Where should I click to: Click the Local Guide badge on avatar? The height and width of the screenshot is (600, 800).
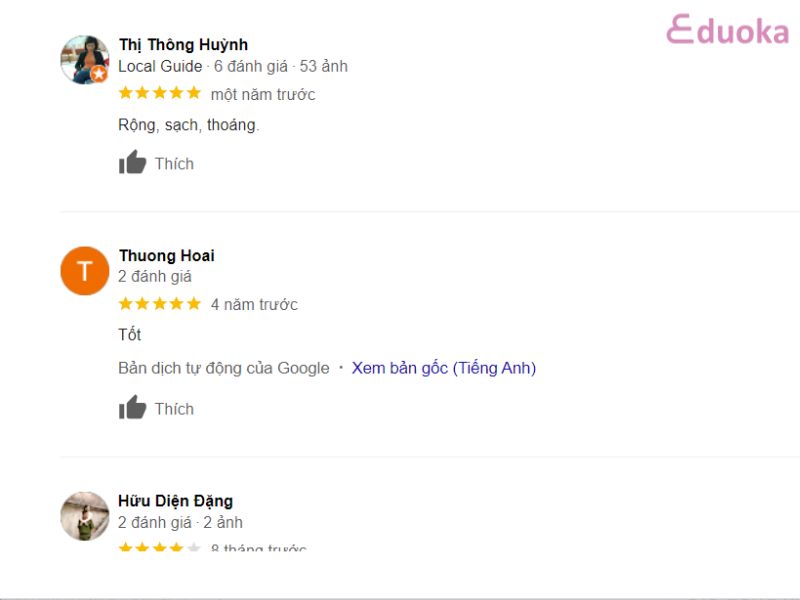tap(99, 74)
